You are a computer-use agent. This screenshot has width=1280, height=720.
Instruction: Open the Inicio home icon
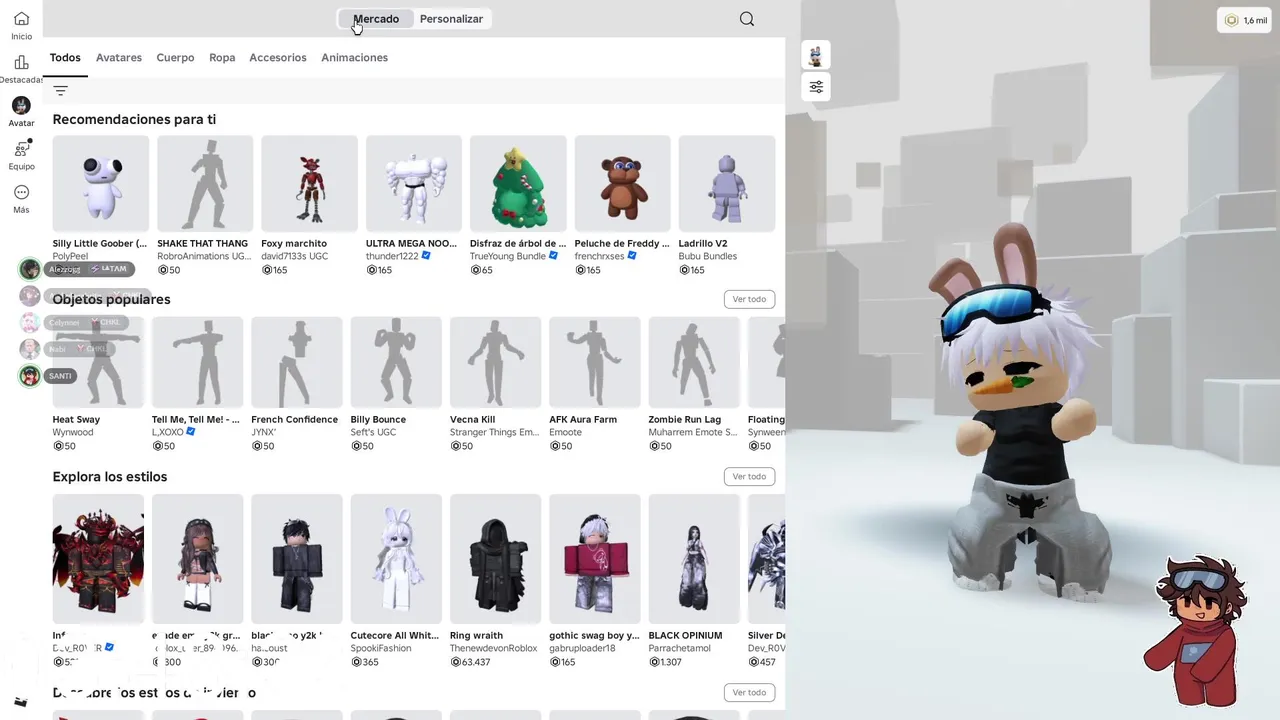point(21,19)
